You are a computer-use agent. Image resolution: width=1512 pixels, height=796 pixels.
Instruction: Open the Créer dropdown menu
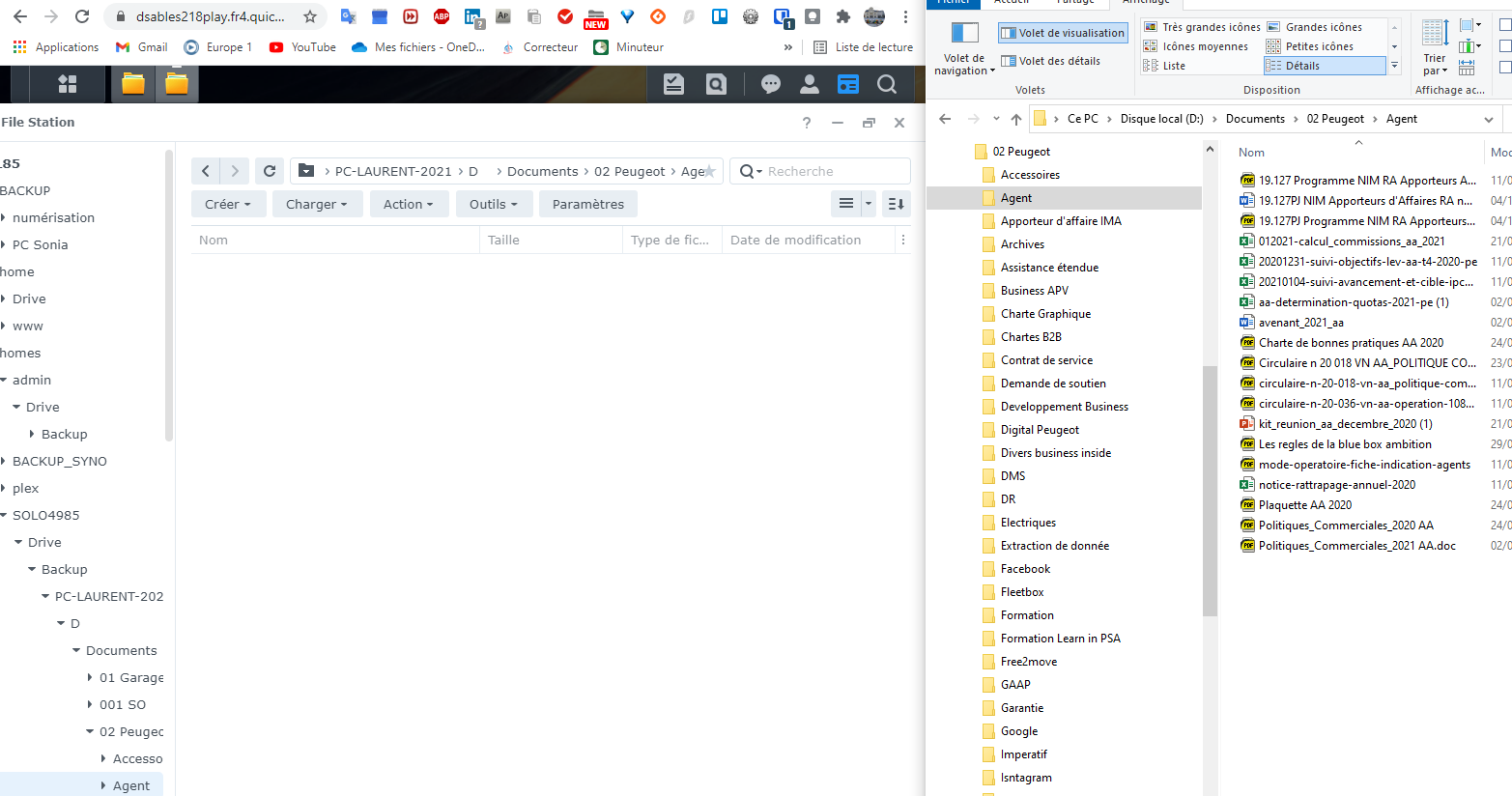pos(227,204)
